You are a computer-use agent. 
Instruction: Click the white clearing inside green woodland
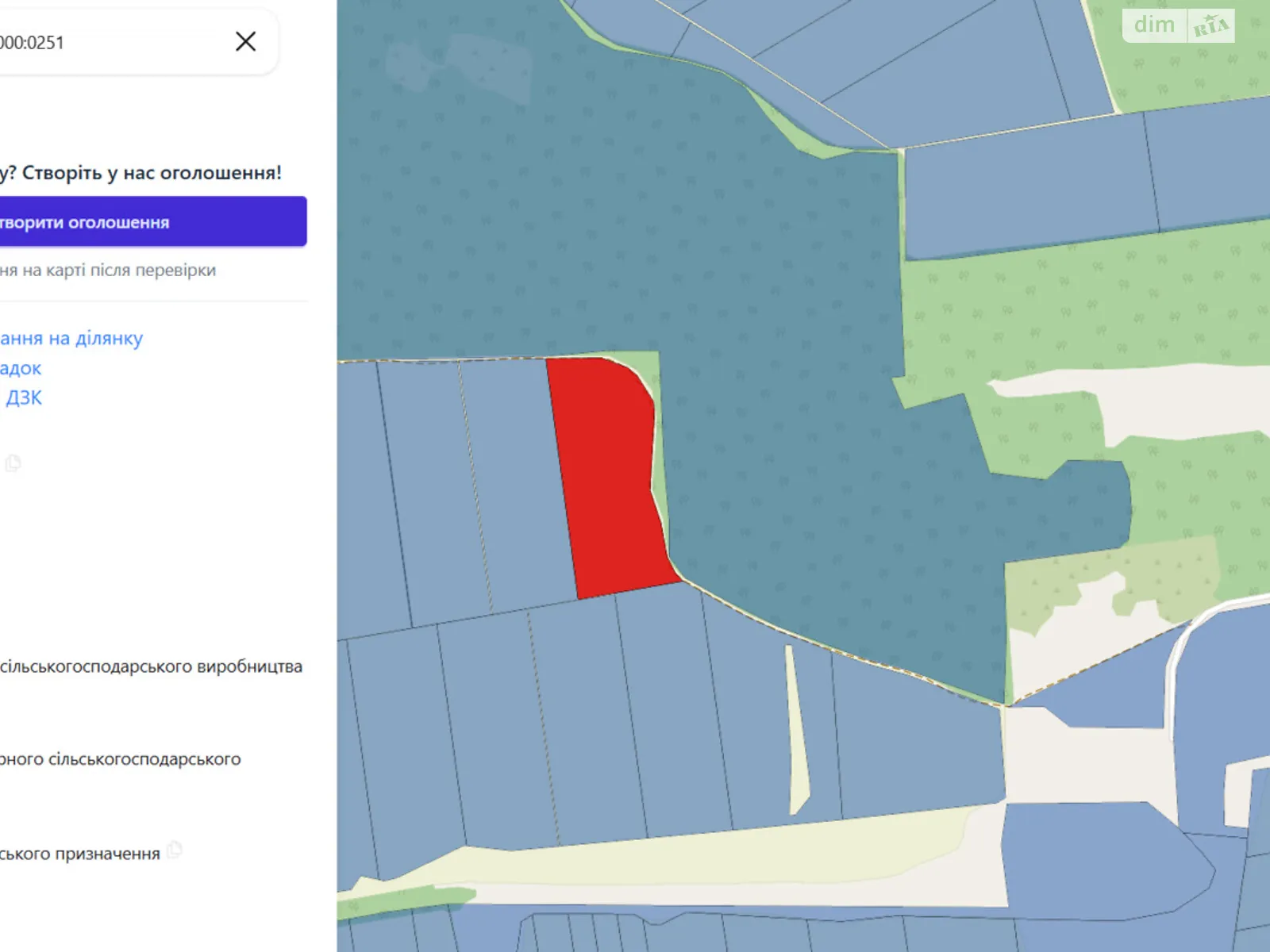point(1048,397)
